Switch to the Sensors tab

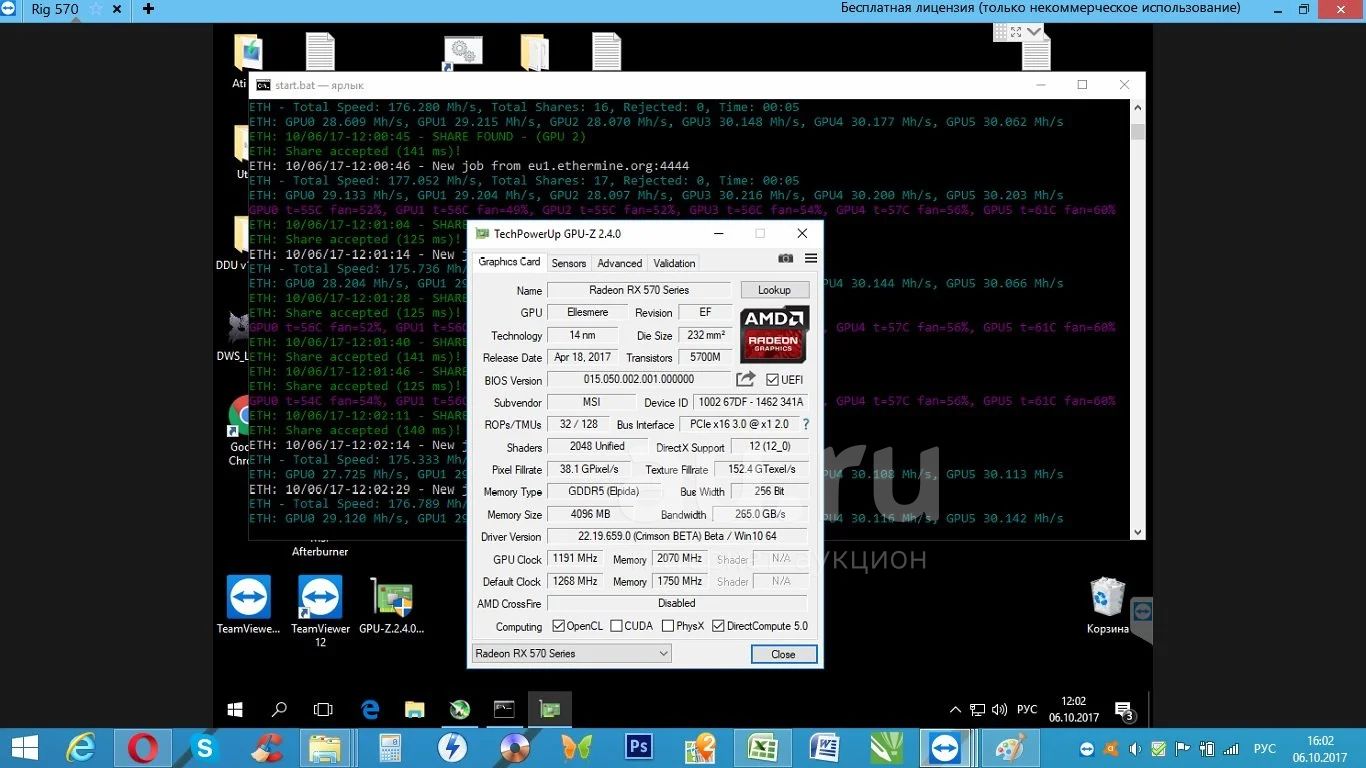point(569,263)
